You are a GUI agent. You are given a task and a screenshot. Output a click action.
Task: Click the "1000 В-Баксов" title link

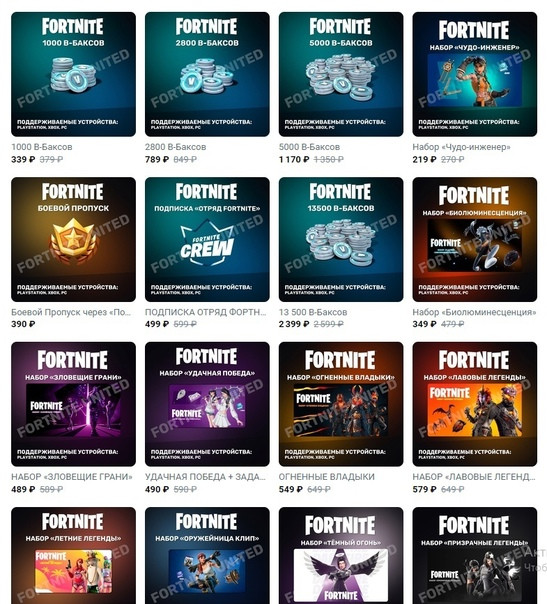[x=42, y=147]
